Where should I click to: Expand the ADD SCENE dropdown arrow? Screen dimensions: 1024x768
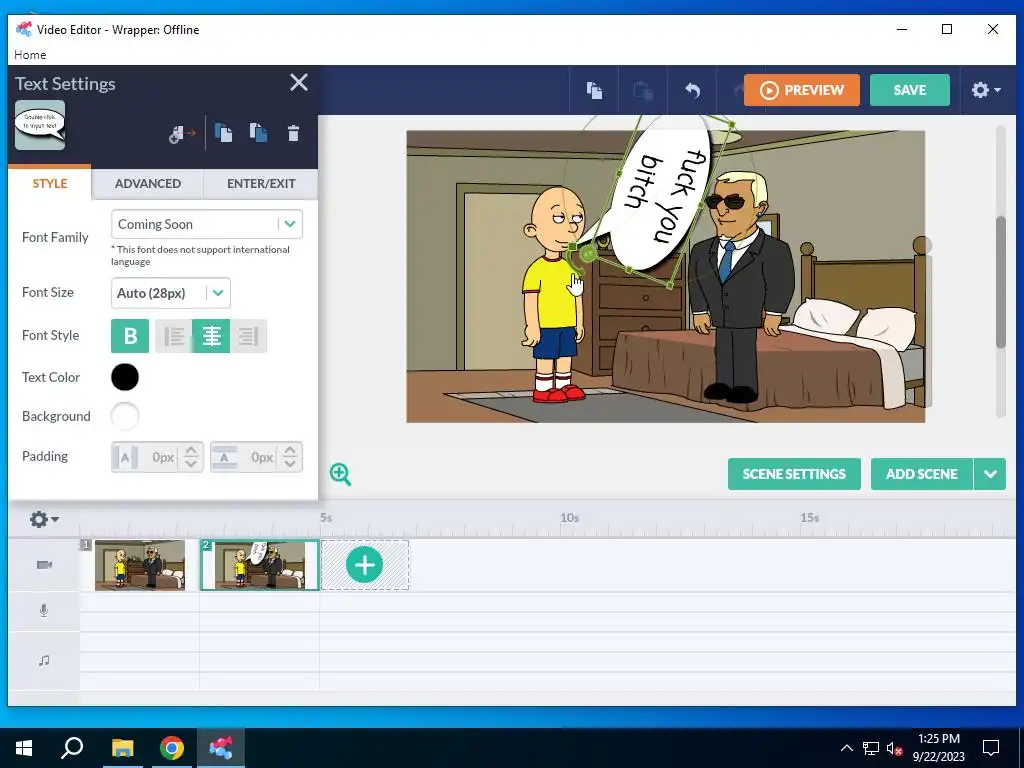(x=990, y=474)
